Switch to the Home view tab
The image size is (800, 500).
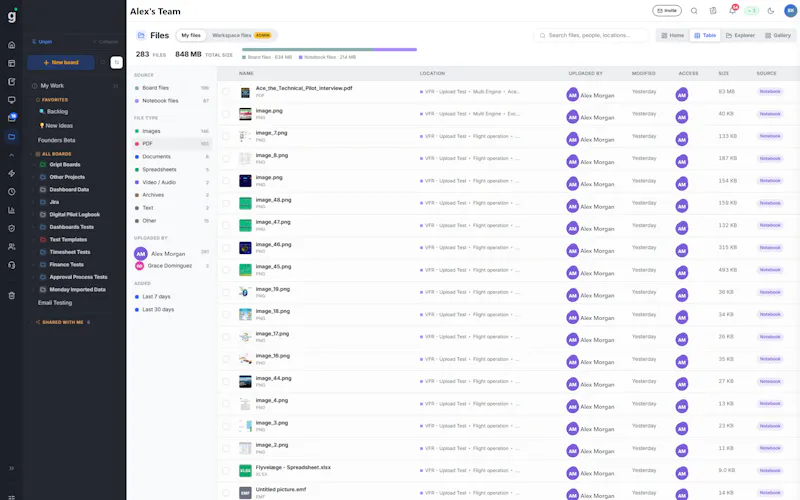tap(672, 35)
